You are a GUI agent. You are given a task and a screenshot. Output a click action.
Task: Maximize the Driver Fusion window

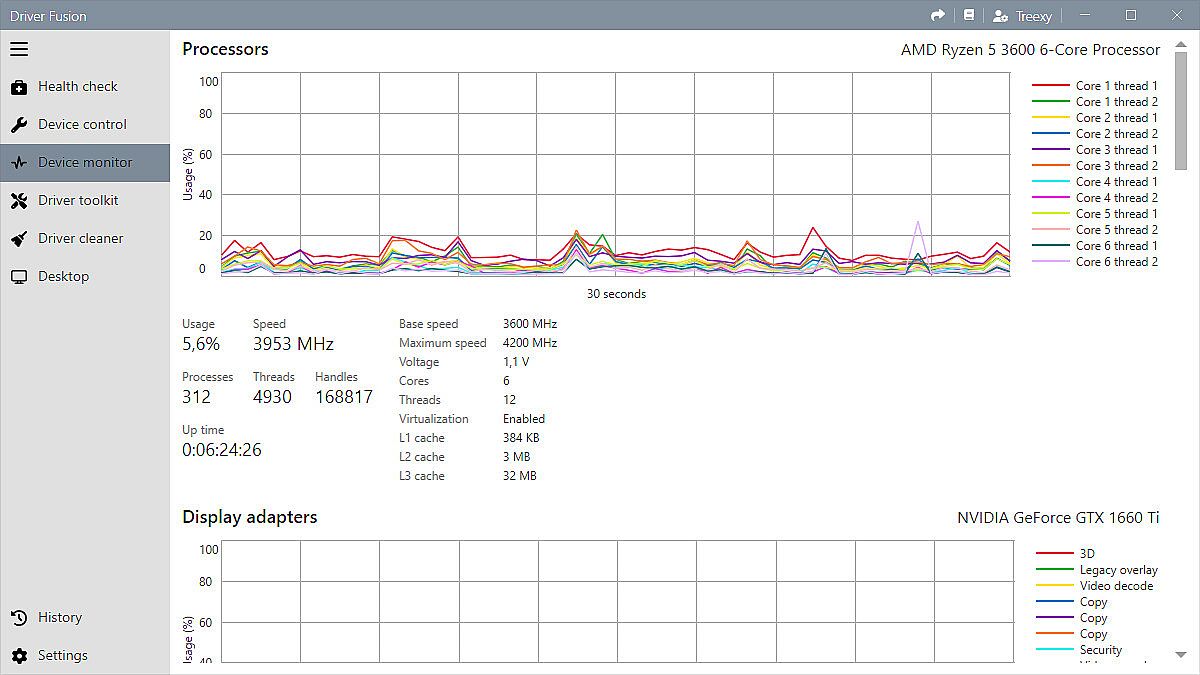pos(1131,15)
